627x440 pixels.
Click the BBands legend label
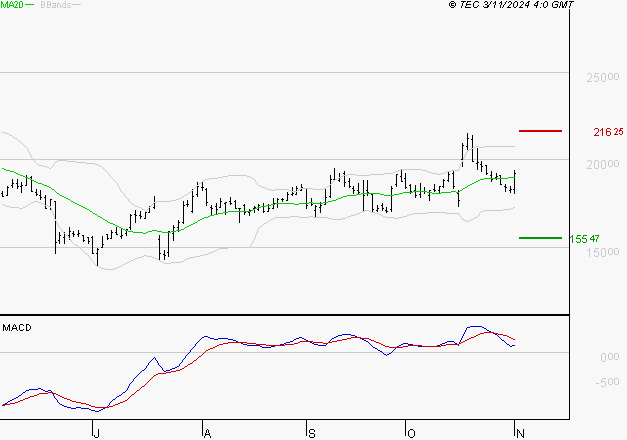click(56, 5)
